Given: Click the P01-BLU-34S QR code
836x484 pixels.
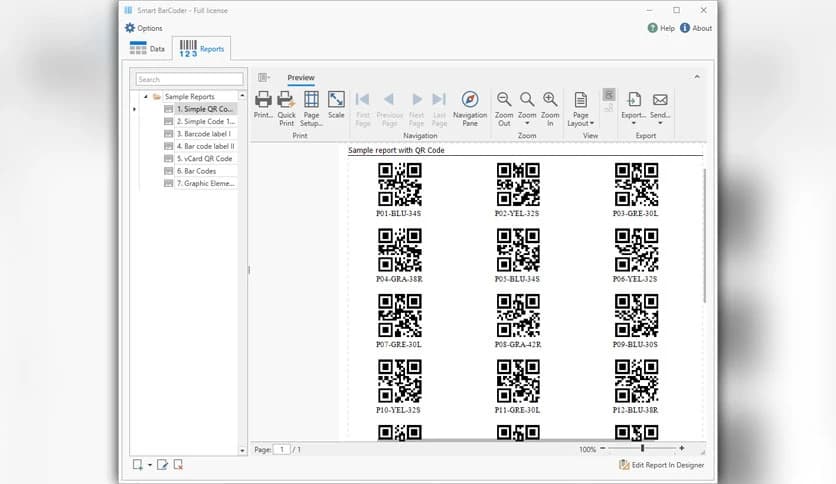Looking at the screenshot, I should pos(400,184).
